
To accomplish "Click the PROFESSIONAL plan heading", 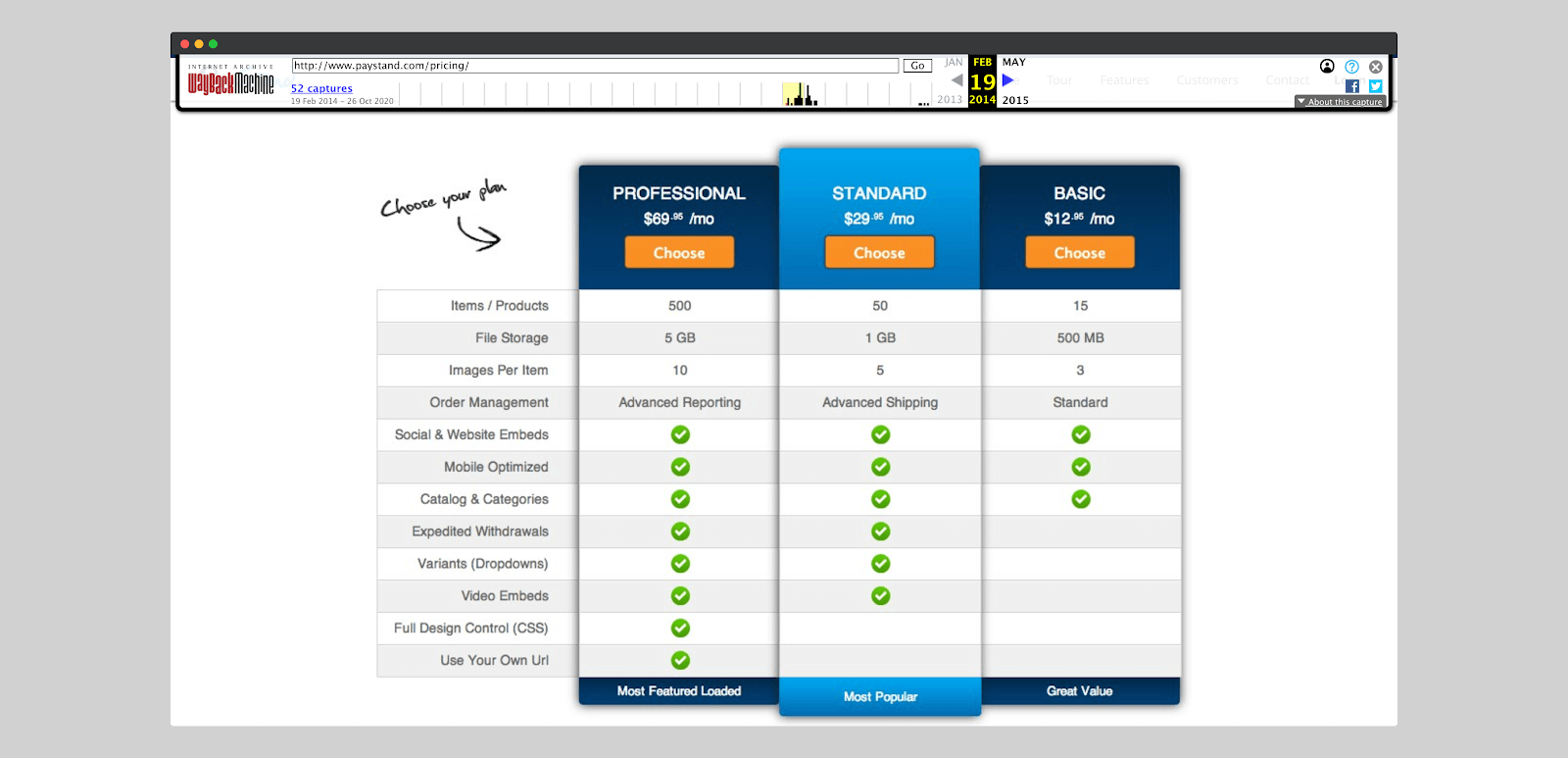I will click(679, 193).
